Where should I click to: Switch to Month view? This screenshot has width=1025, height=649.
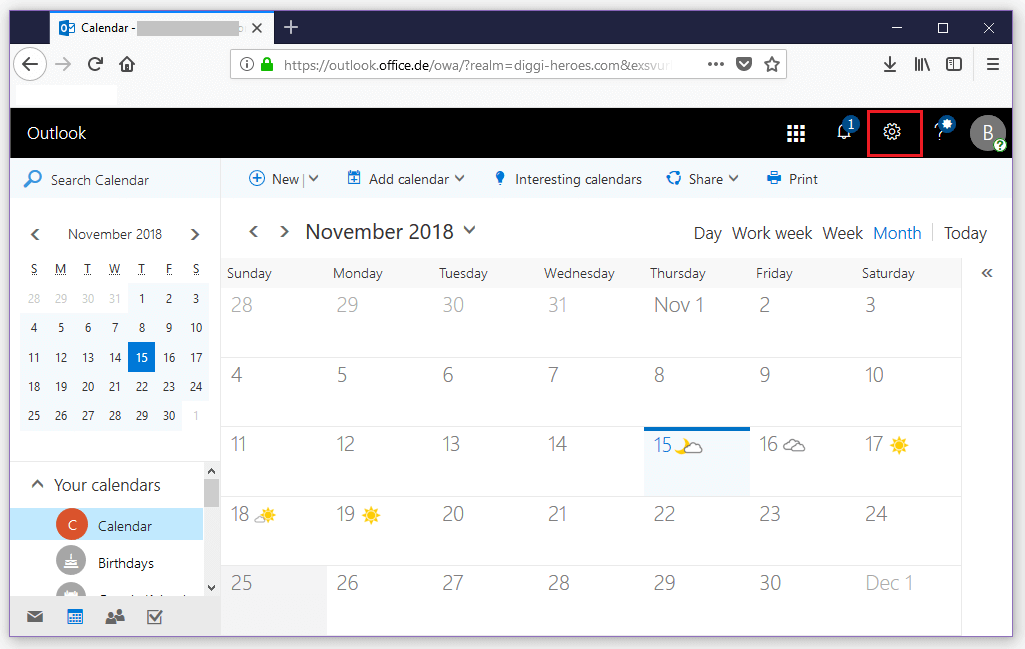tap(897, 233)
